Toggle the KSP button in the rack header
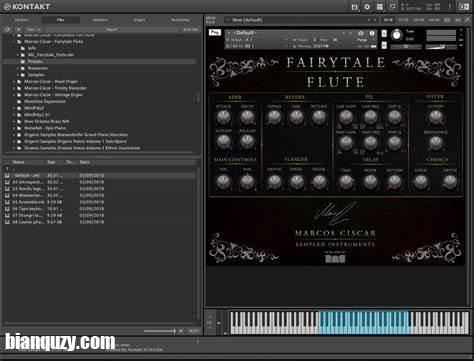Image resolution: width=474 pixels, height=361 pixels. coord(447,20)
